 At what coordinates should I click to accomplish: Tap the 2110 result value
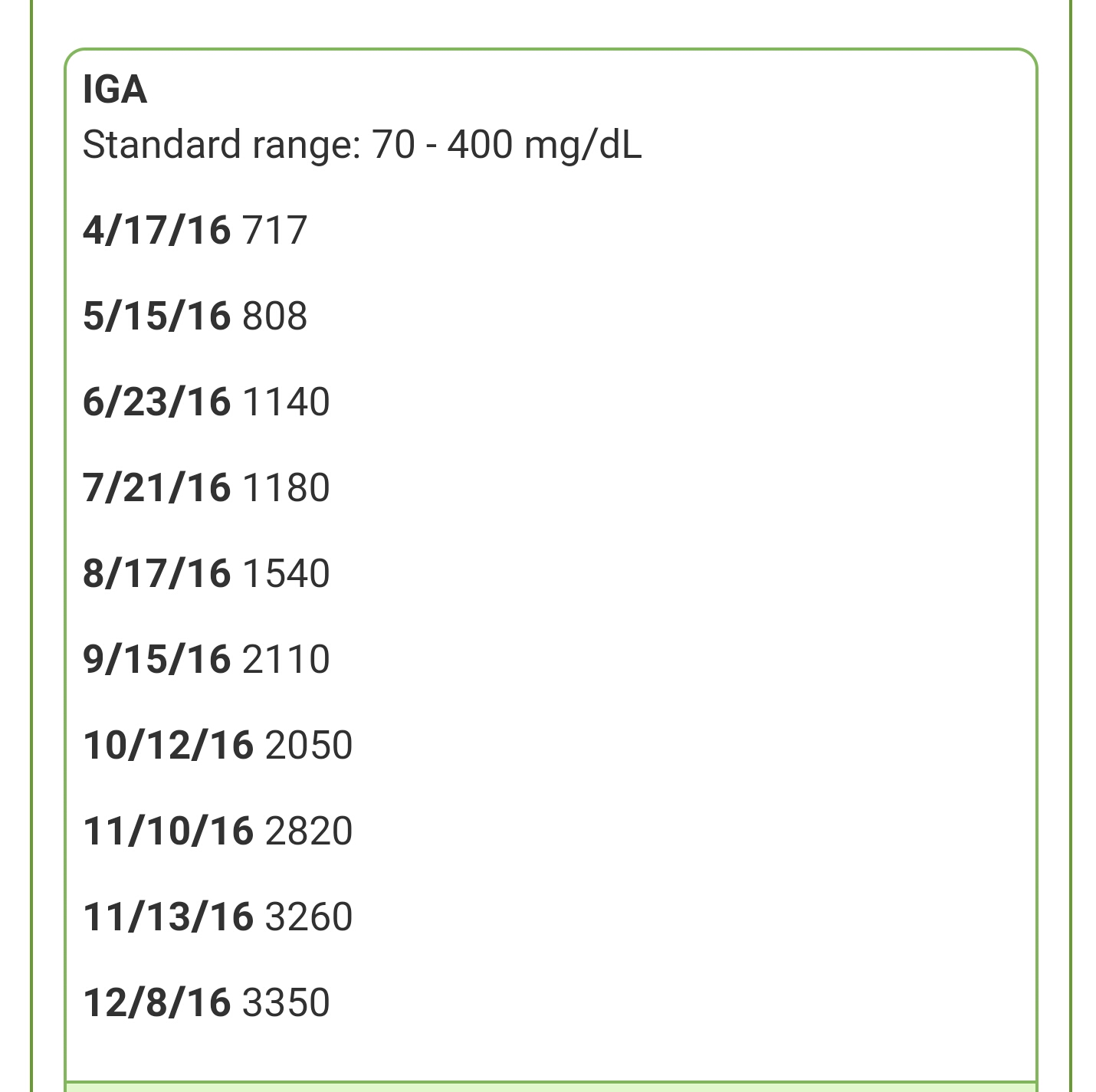pyautogui.click(x=286, y=660)
